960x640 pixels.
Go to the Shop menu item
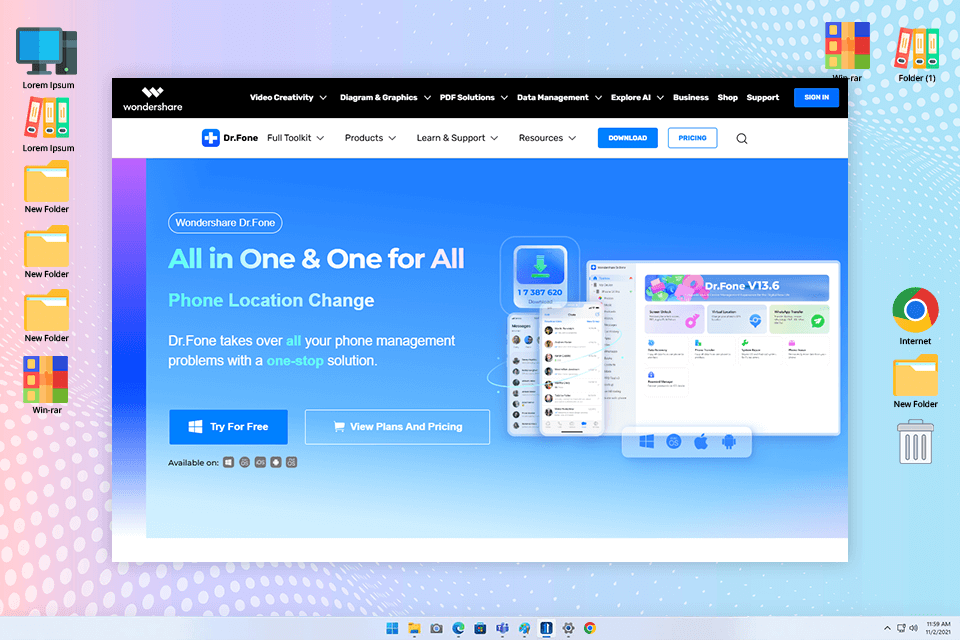click(x=727, y=97)
